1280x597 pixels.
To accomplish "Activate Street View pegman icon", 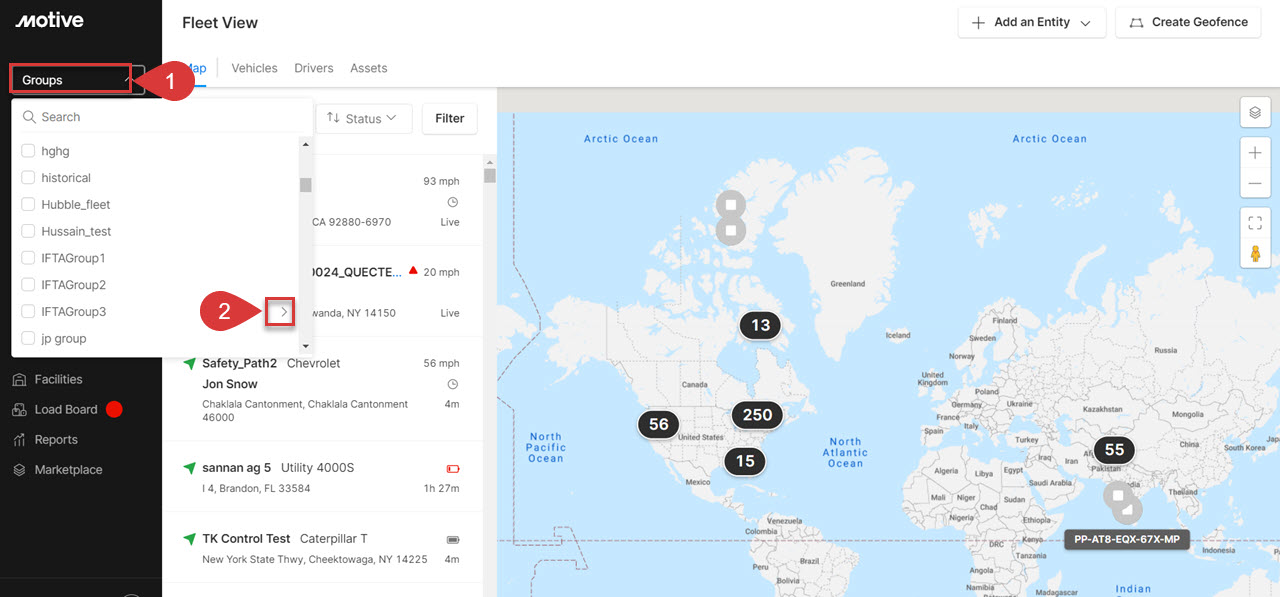I will pos(1255,253).
